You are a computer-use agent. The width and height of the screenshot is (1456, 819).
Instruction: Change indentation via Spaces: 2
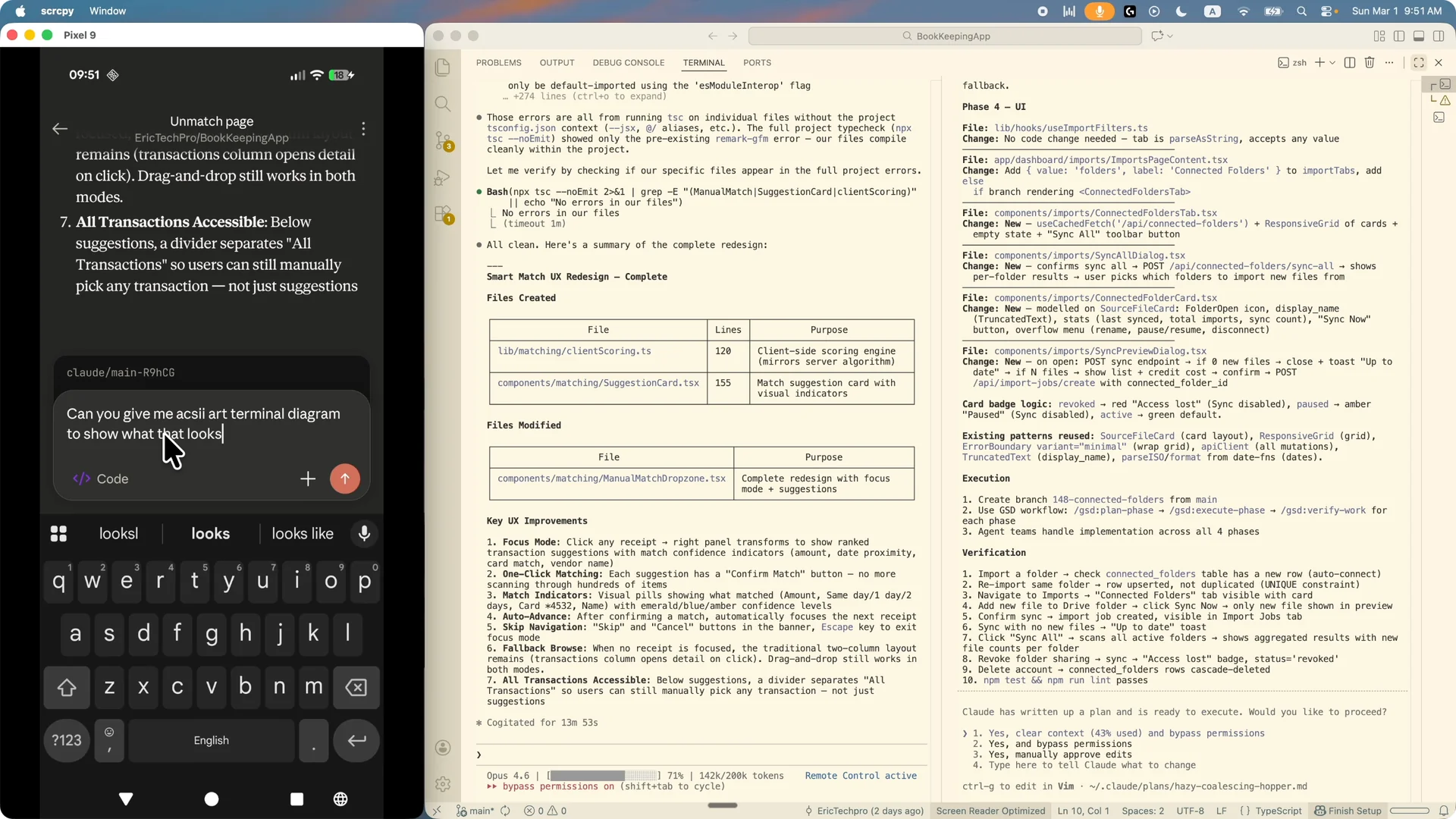(1143, 811)
